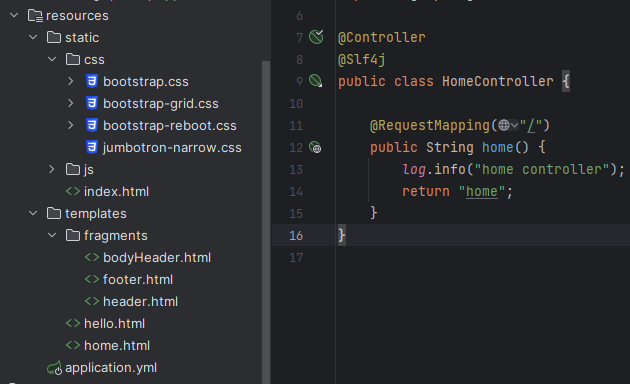630x384 pixels.
Task: Click the CSS file icon of bootstrap-grid.css
Action: [x=92, y=103]
